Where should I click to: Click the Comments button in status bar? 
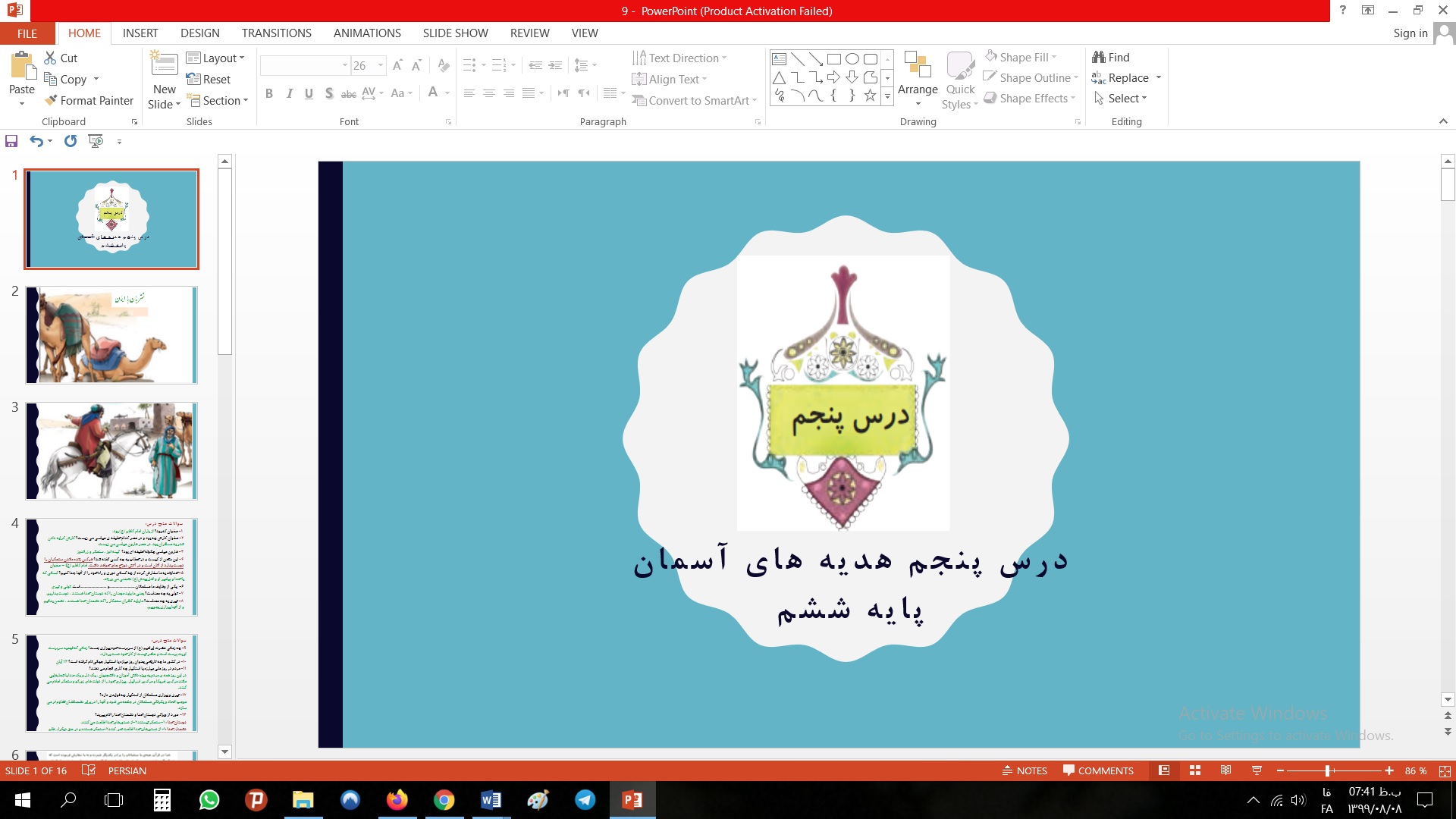point(1098,770)
